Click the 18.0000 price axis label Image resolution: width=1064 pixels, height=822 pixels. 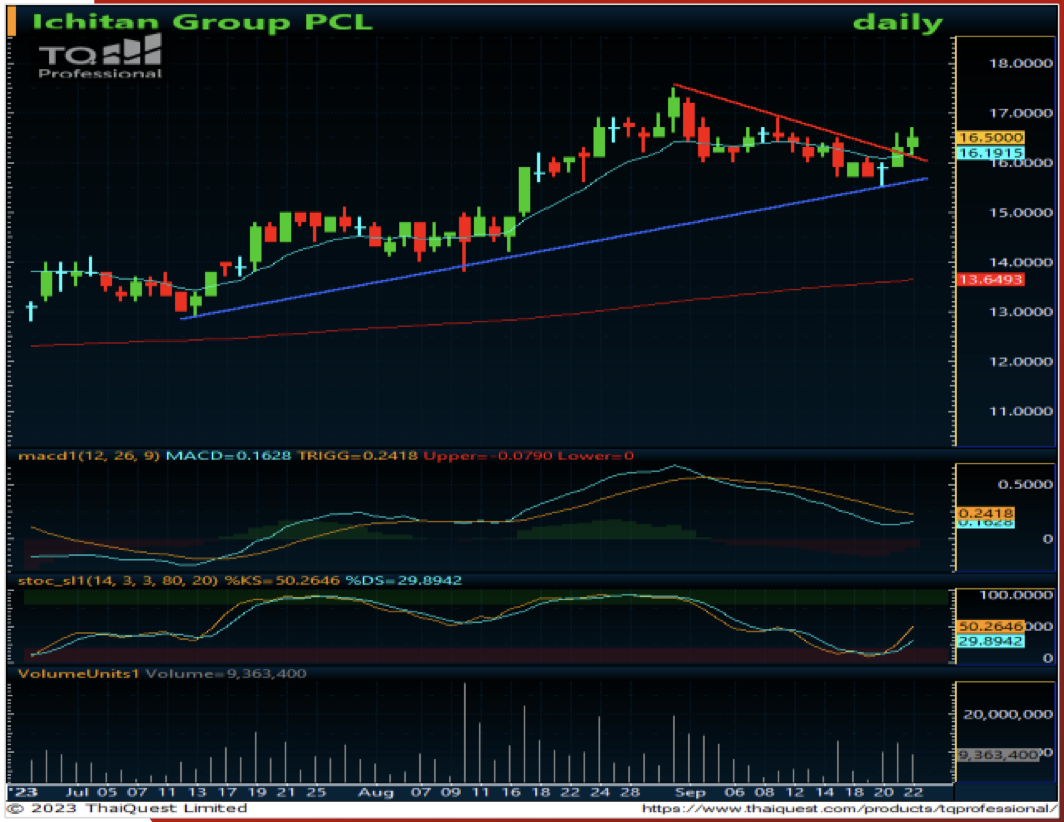(1021, 63)
